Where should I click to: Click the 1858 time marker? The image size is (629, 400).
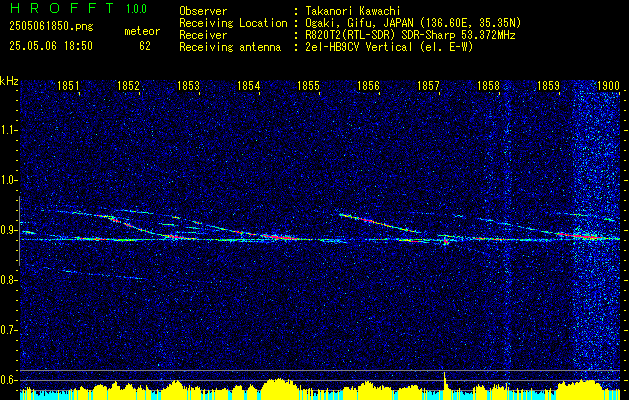pyautogui.click(x=488, y=85)
